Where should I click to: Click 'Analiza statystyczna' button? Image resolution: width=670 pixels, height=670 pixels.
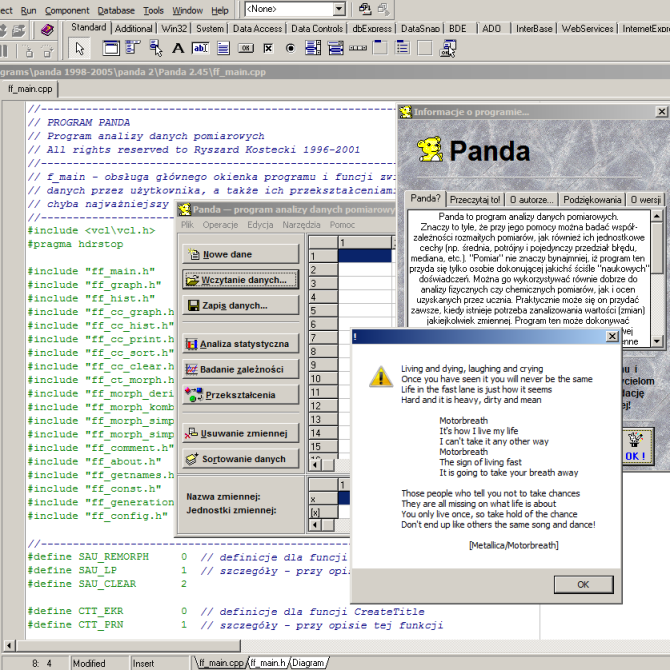pyautogui.click(x=240, y=343)
